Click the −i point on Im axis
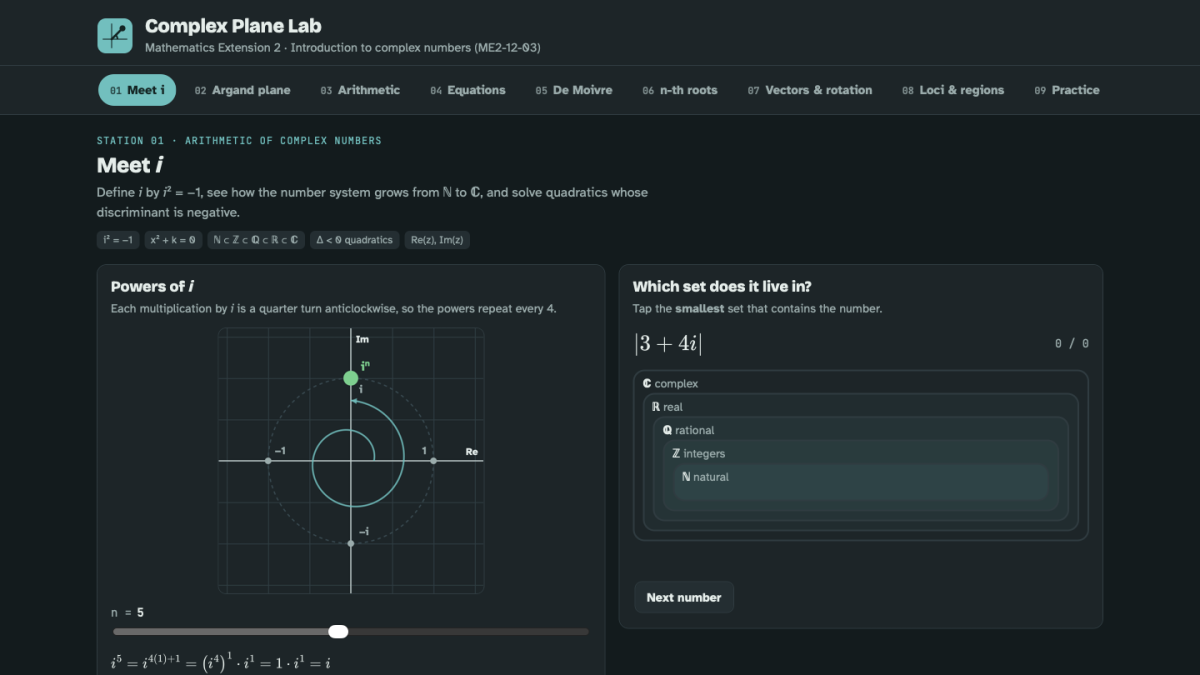The image size is (1200, 675). tap(351, 543)
